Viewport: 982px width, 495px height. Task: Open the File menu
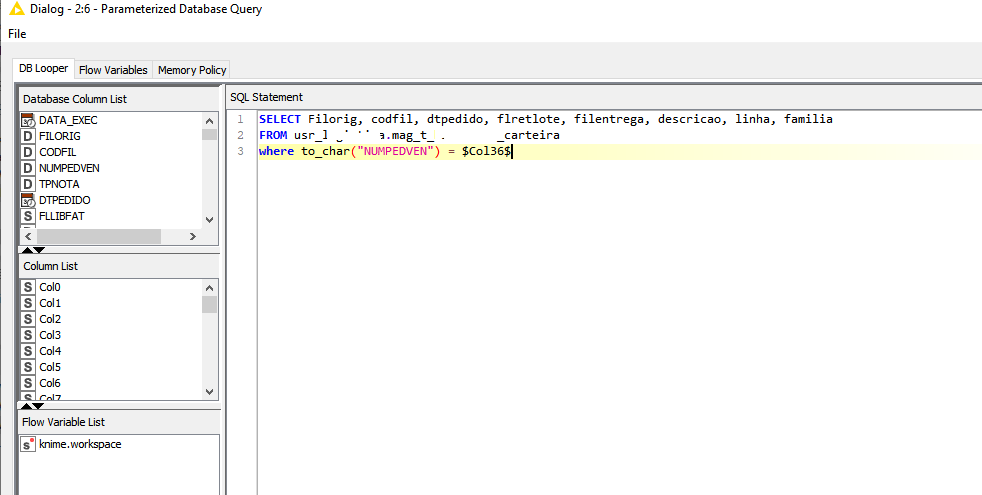point(17,34)
